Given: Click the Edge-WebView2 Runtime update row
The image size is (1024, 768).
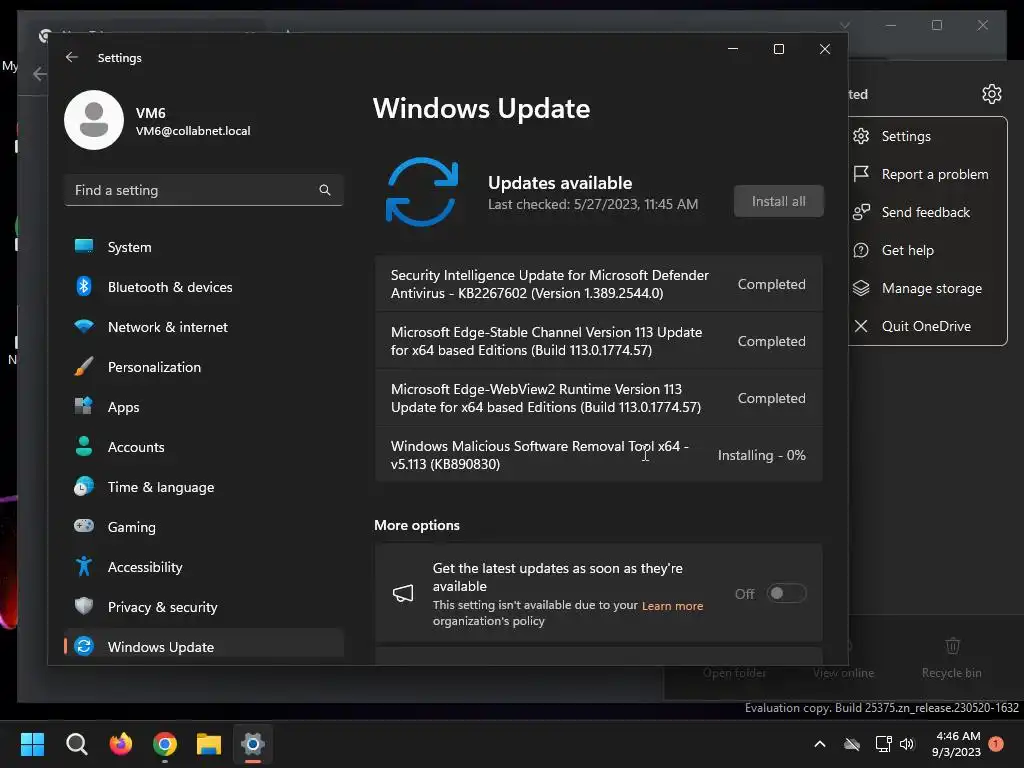Looking at the screenshot, I should coord(598,398).
